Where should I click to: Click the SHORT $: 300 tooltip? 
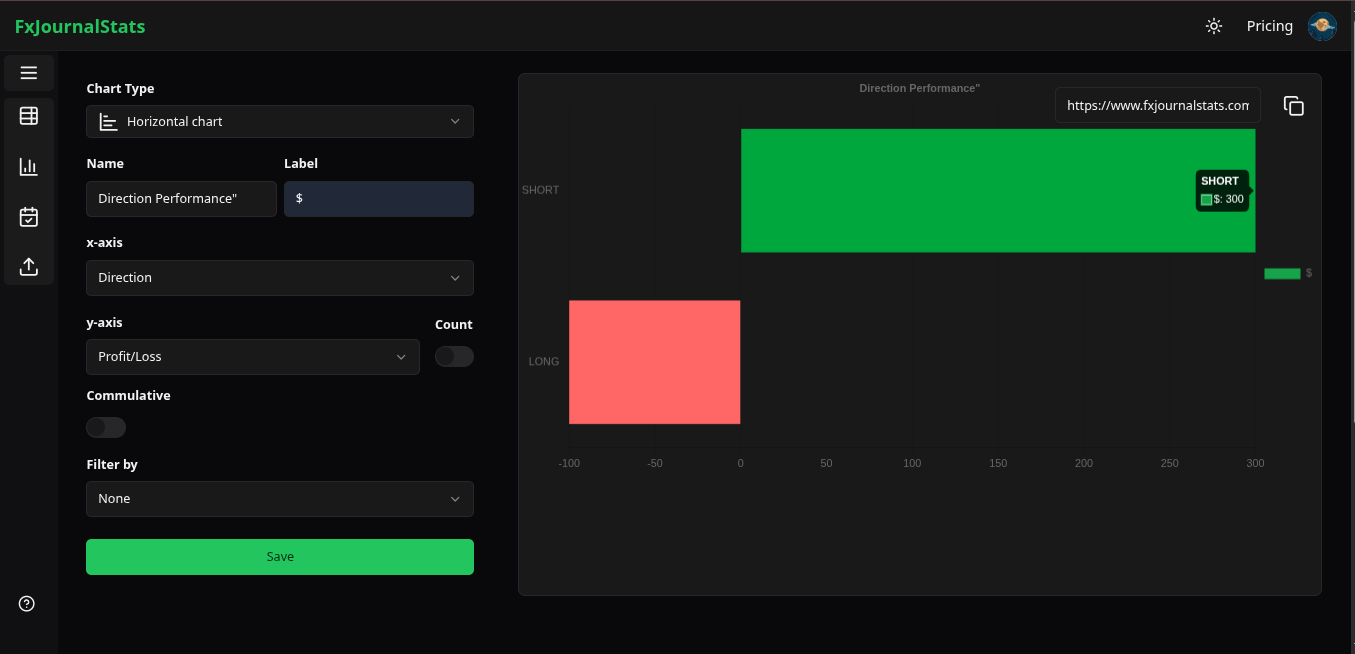coord(1223,190)
